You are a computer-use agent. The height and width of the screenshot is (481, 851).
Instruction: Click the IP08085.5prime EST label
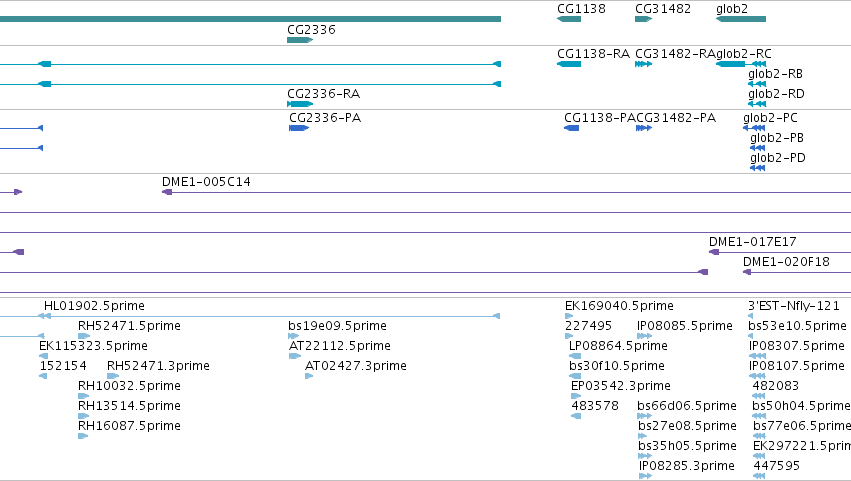pyautogui.click(x=685, y=326)
